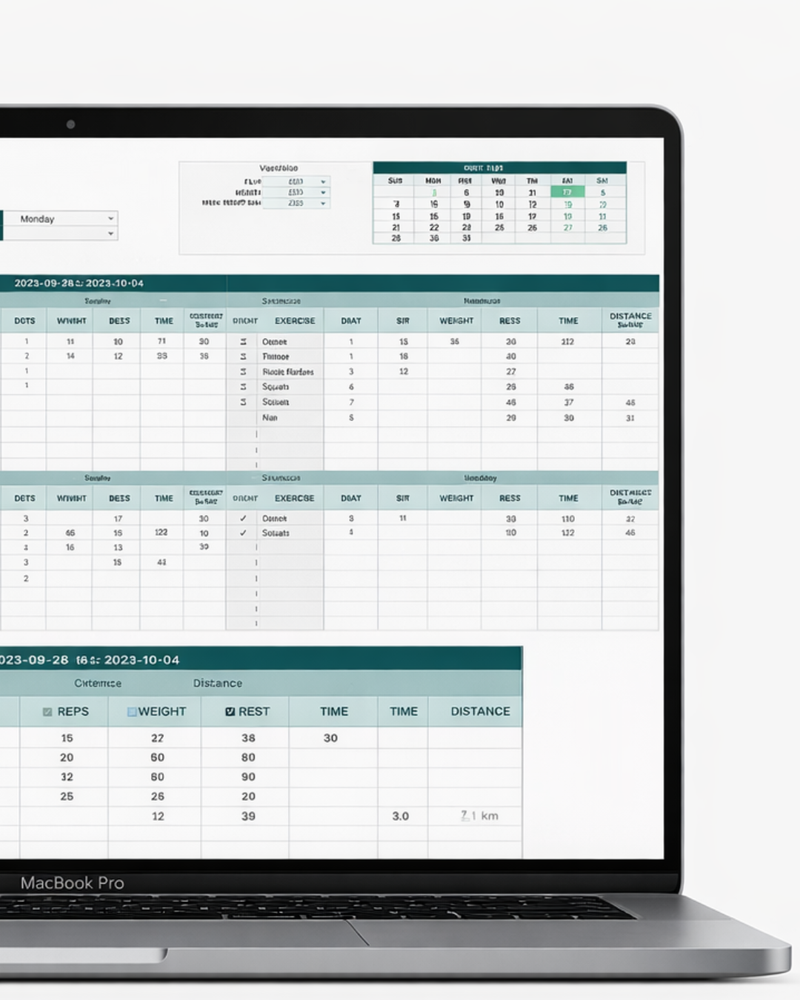The width and height of the screenshot is (800, 1000).
Task: Expand the empty dropdown below Monday
Action: (x=110, y=234)
